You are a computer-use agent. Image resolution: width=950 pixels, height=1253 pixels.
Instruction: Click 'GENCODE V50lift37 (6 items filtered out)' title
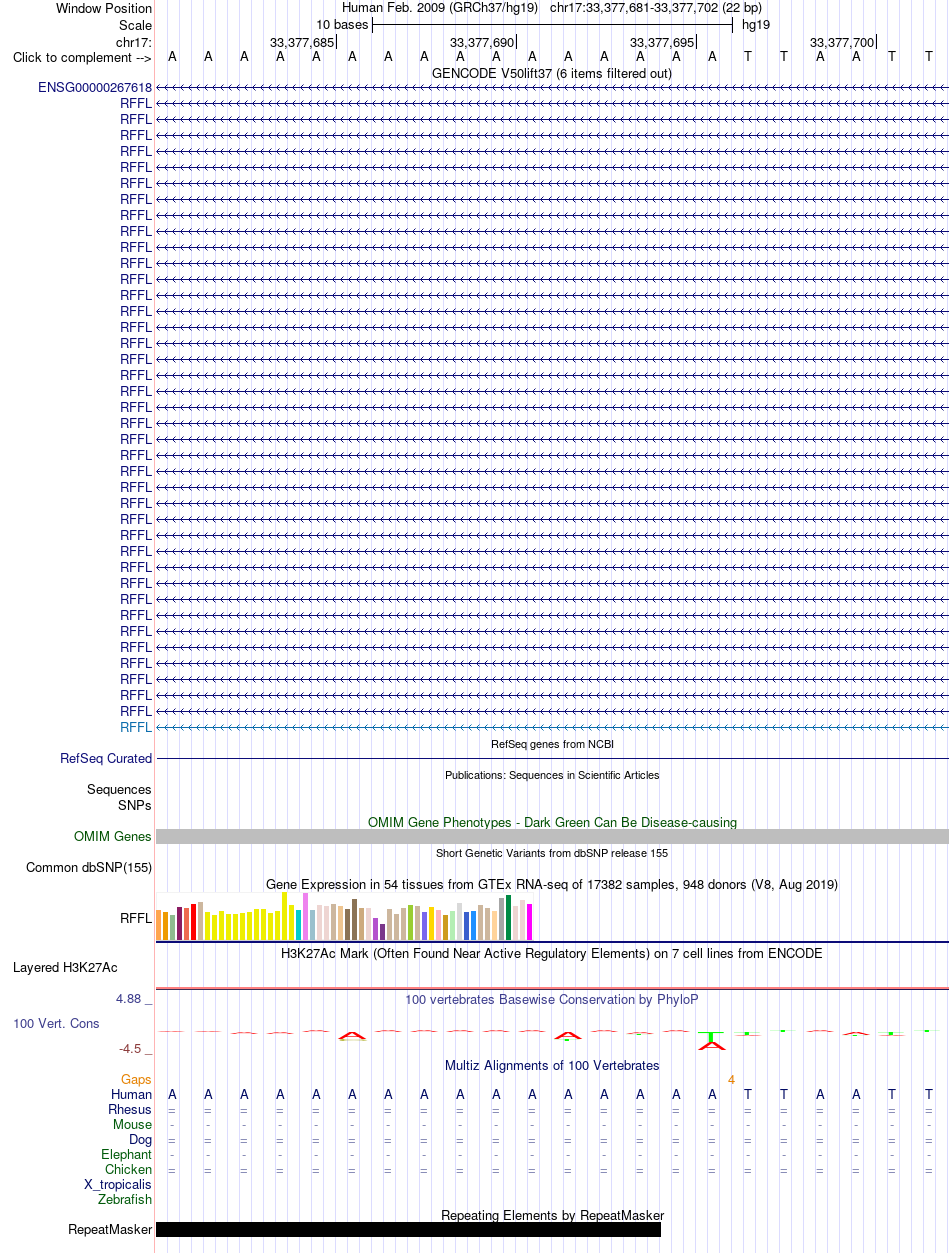tap(552, 73)
